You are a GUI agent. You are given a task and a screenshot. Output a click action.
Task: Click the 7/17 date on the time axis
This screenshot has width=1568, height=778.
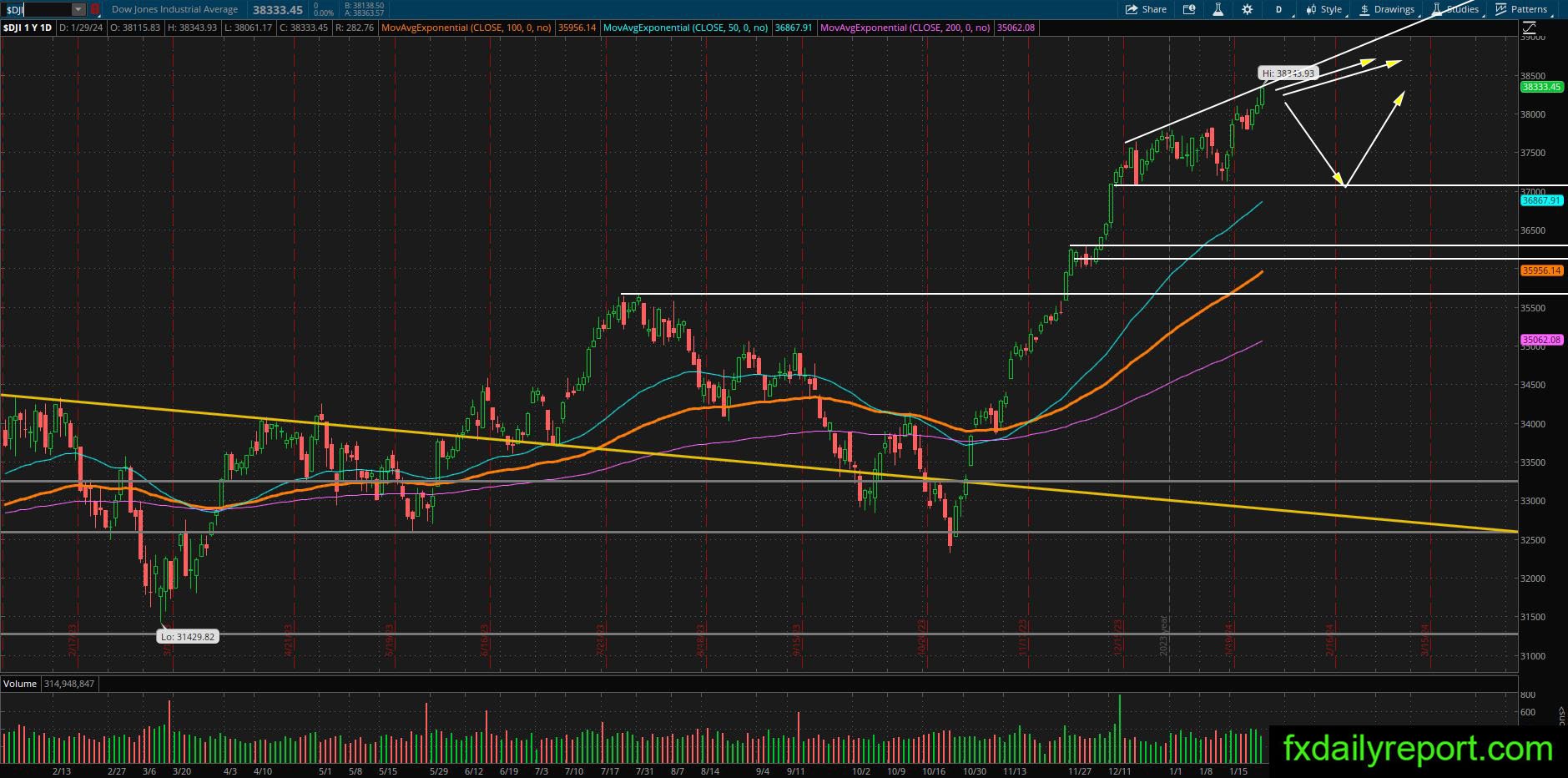click(x=609, y=771)
